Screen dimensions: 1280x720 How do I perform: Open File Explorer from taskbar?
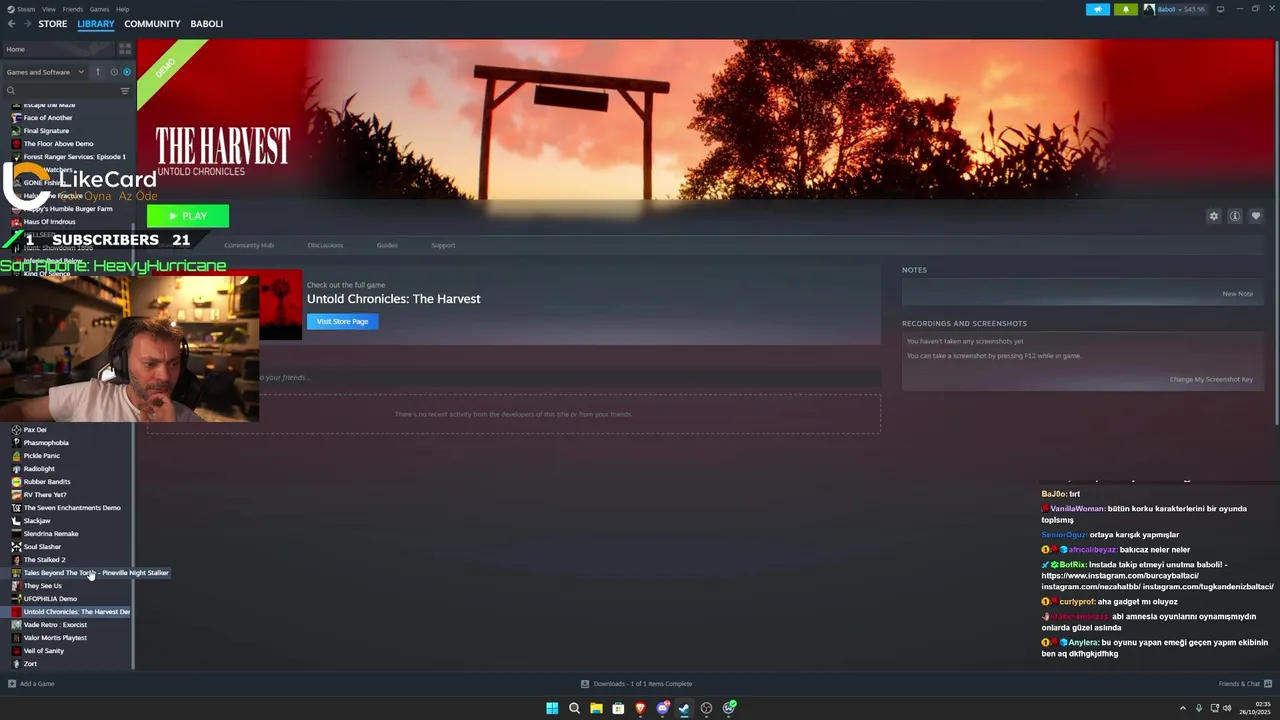(596, 708)
